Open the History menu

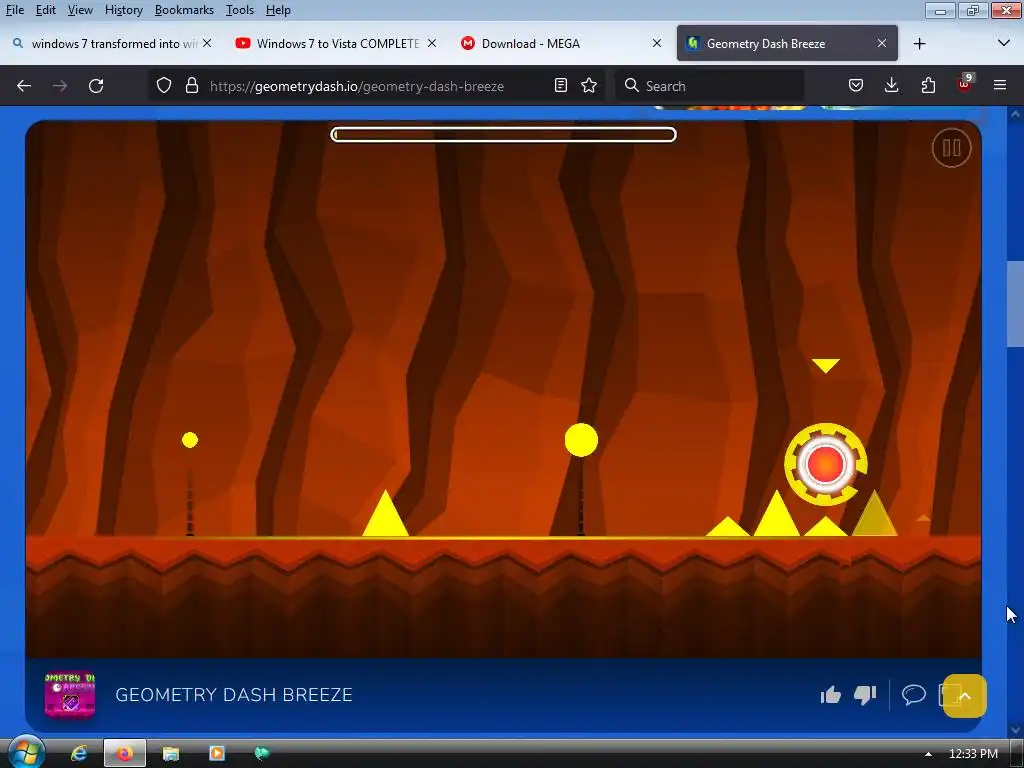pyautogui.click(x=123, y=10)
